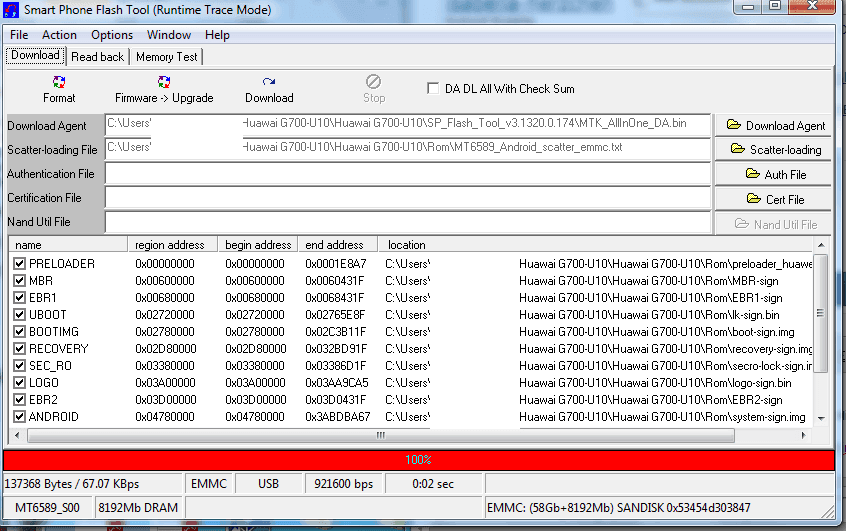Uncheck the ANDROID partition checkbox
Screen dimensions: 846x531
click(19, 417)
